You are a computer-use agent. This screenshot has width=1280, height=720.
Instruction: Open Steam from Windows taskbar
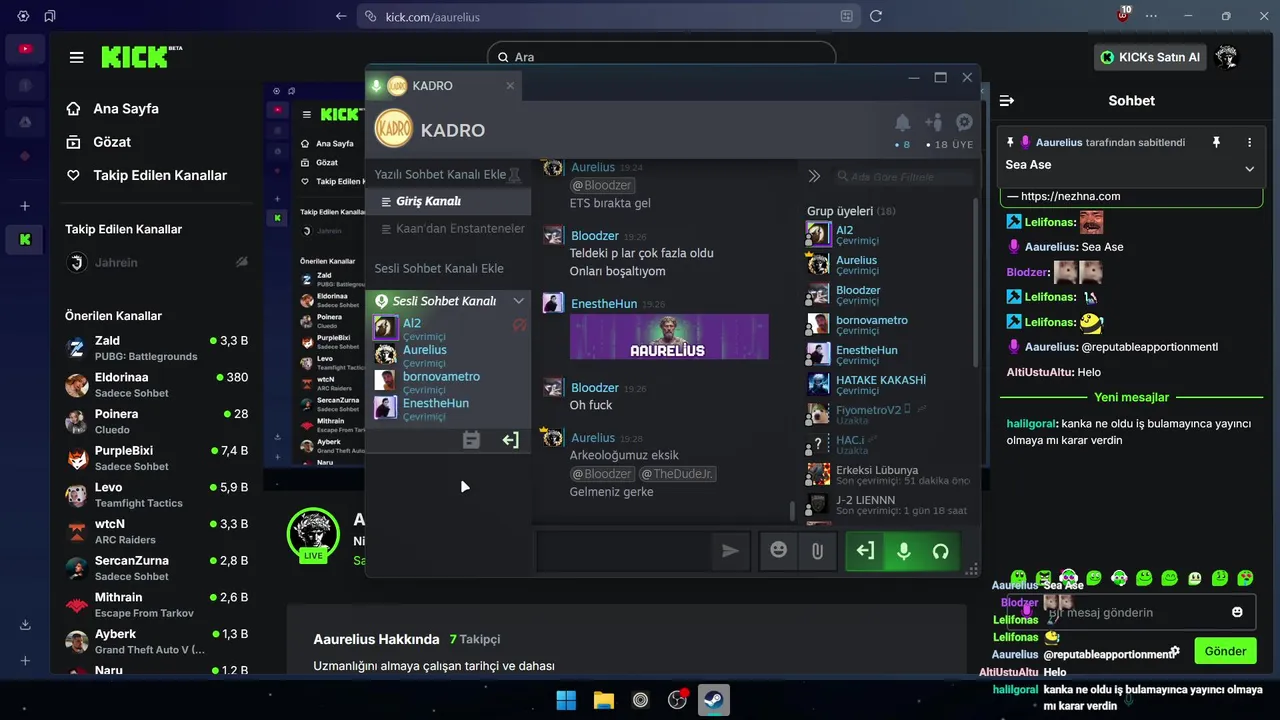[x=714, y=700]
